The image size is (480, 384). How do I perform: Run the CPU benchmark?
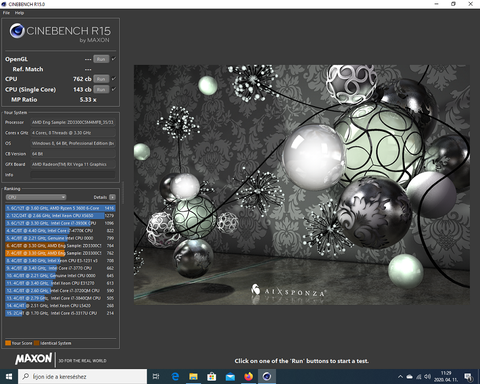point(101,79)
